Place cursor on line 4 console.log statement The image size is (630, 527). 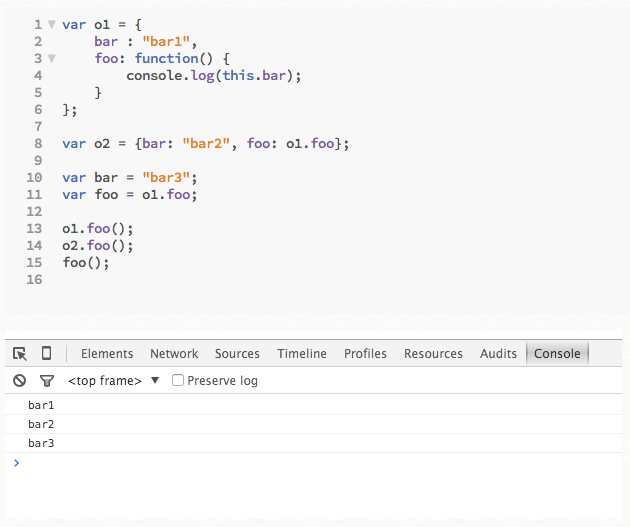pyautogui.click(x=214, y=76)
